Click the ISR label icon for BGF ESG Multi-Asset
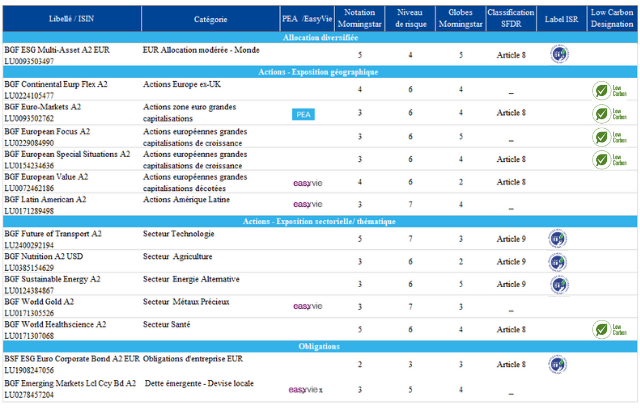The image size is (640, 410). click(559, 54)
